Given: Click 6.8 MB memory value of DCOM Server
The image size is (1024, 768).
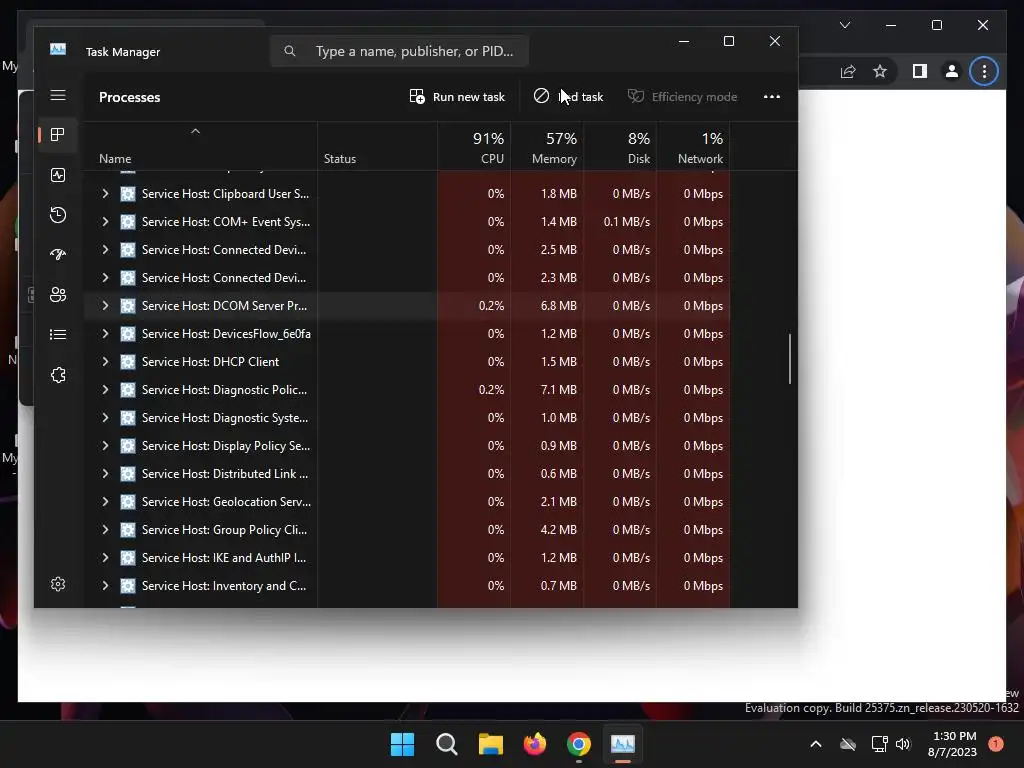Looking at the screenshot, I should [x=558, y=306].
